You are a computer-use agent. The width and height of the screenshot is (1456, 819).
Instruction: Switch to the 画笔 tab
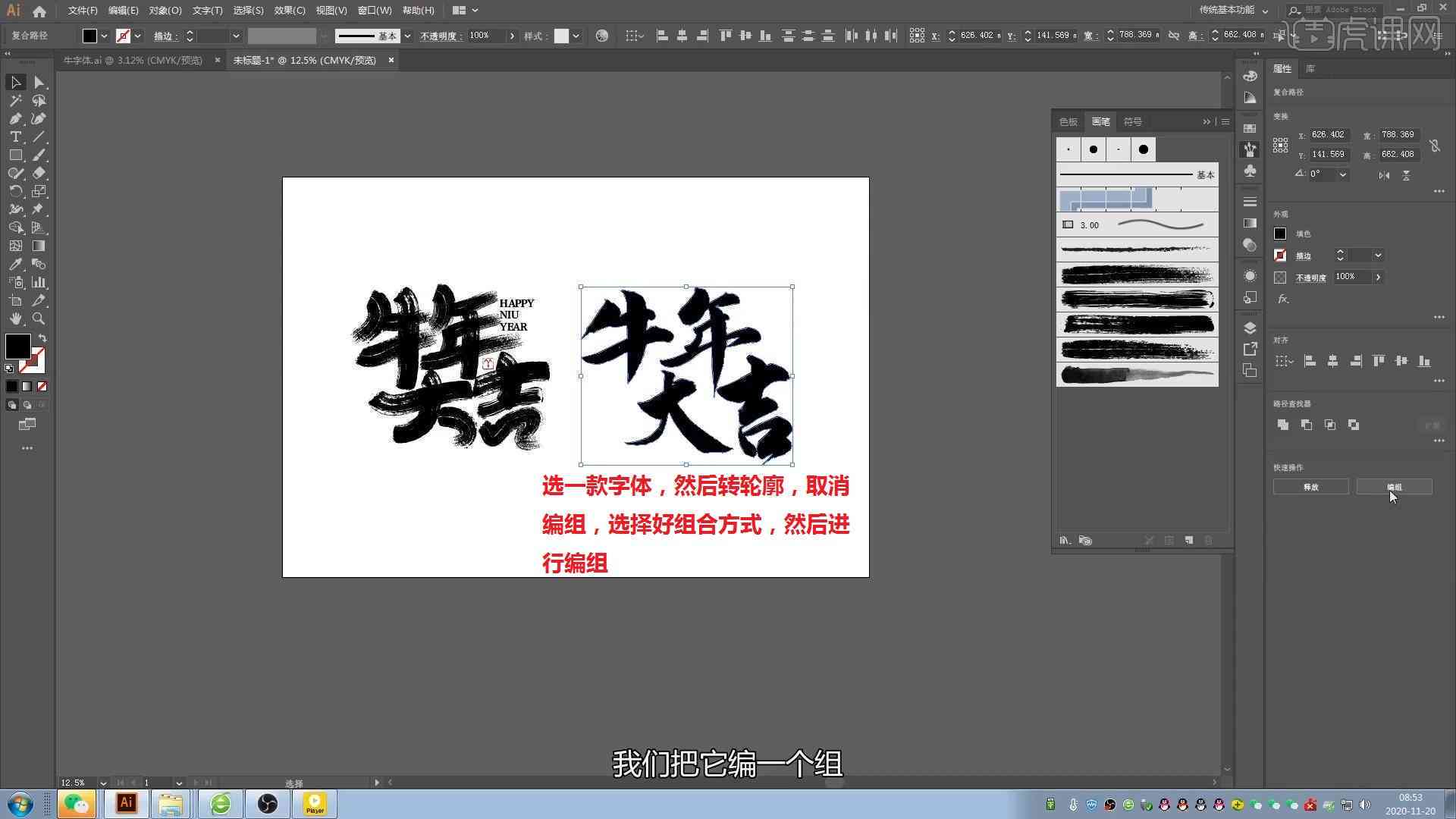click(1100, 121)
